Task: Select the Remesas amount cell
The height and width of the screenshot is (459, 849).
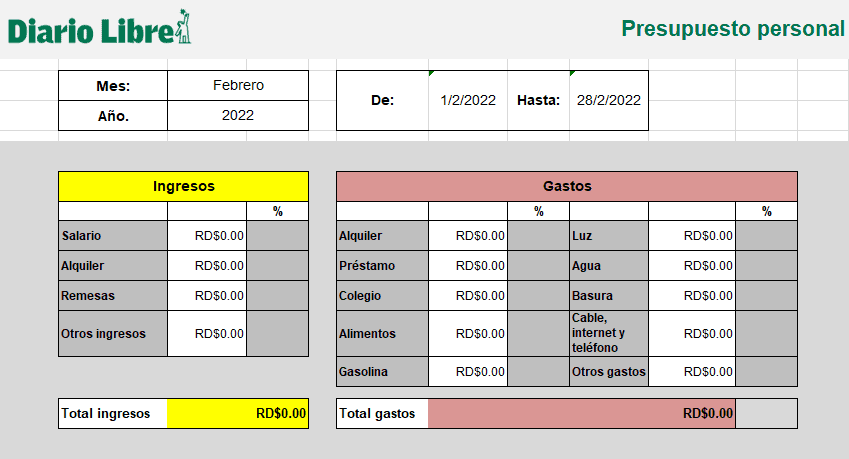Action: pos(207,296)
